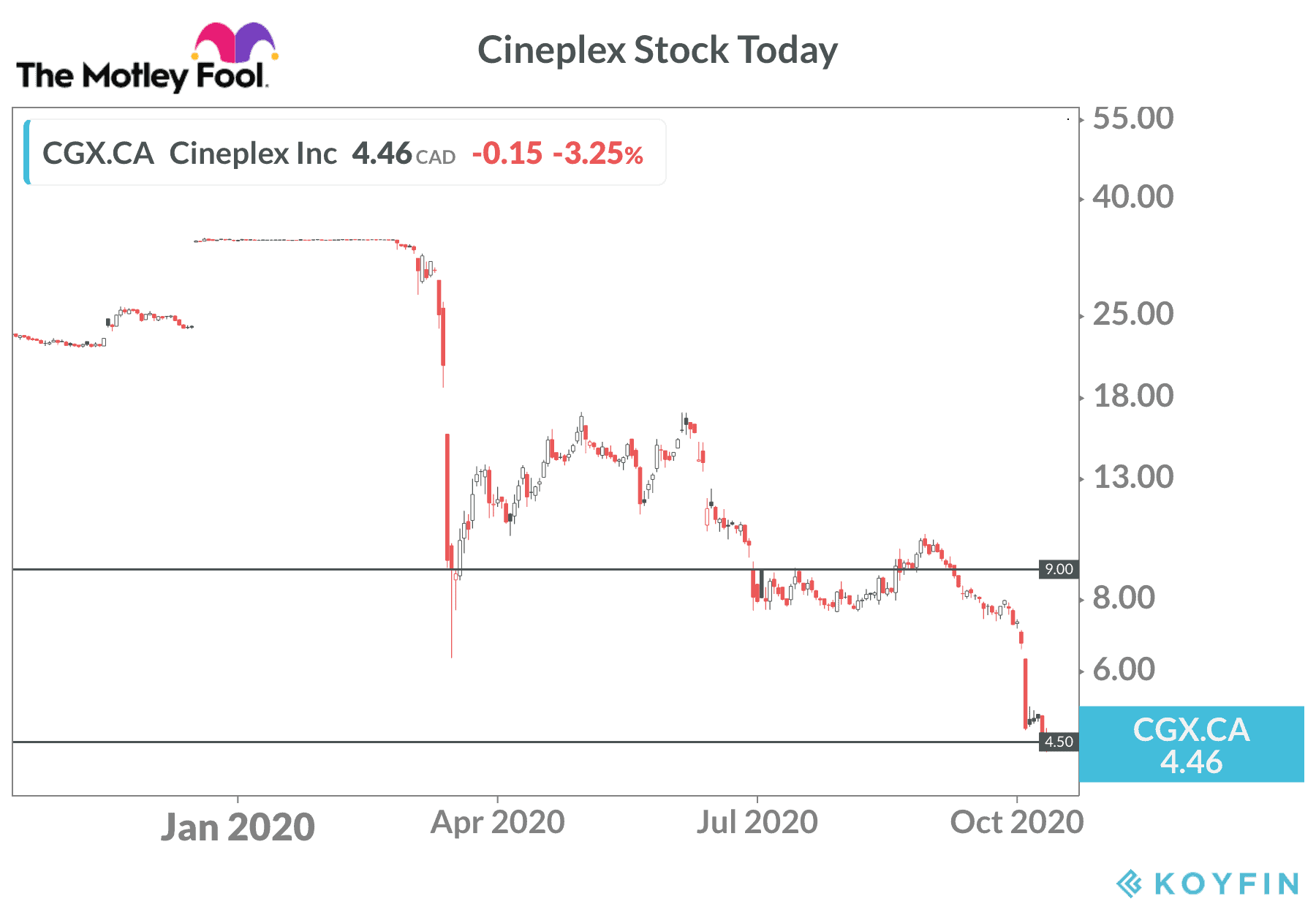Screen dimensions: 1316x907
Task: Click the 9.00 horizontal line price label
Action: click(1058, 569)
